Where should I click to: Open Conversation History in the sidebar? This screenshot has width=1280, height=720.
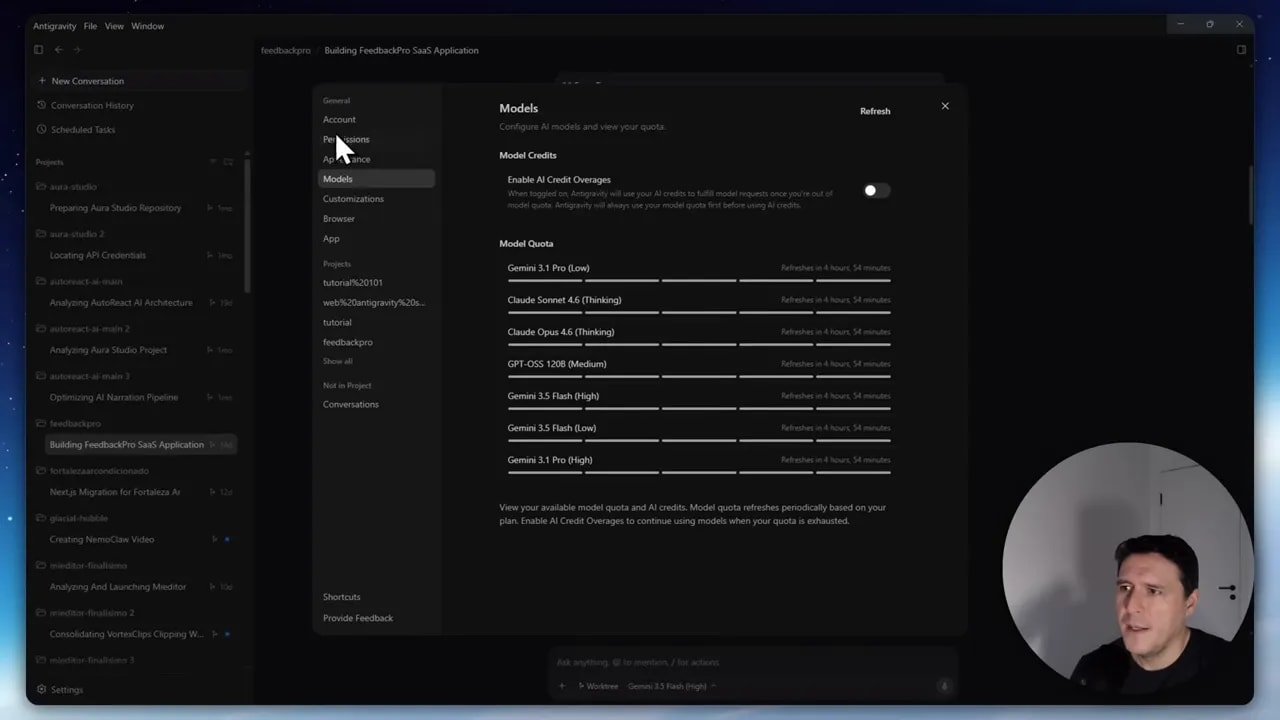[x=92, y=105]
